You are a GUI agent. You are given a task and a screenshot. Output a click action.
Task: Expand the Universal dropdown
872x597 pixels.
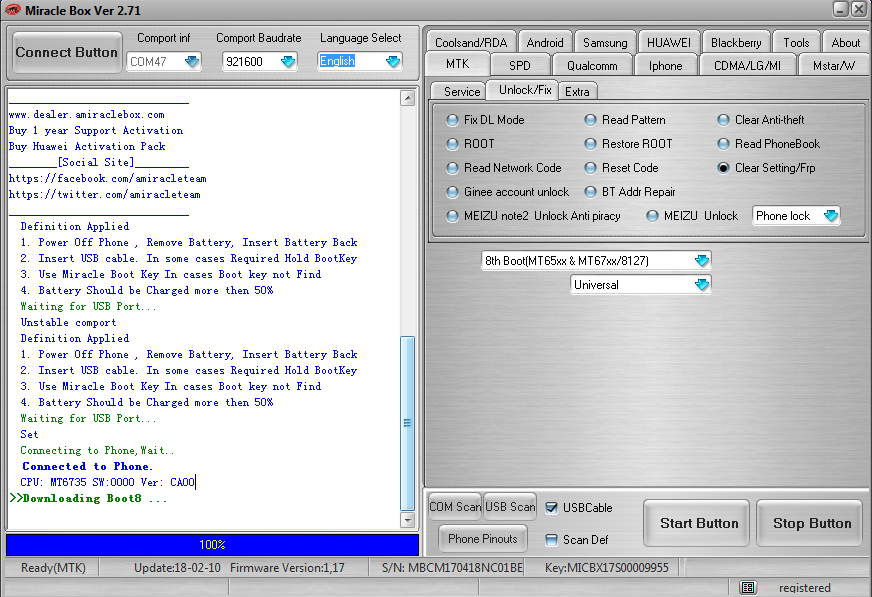pos(702,285)
